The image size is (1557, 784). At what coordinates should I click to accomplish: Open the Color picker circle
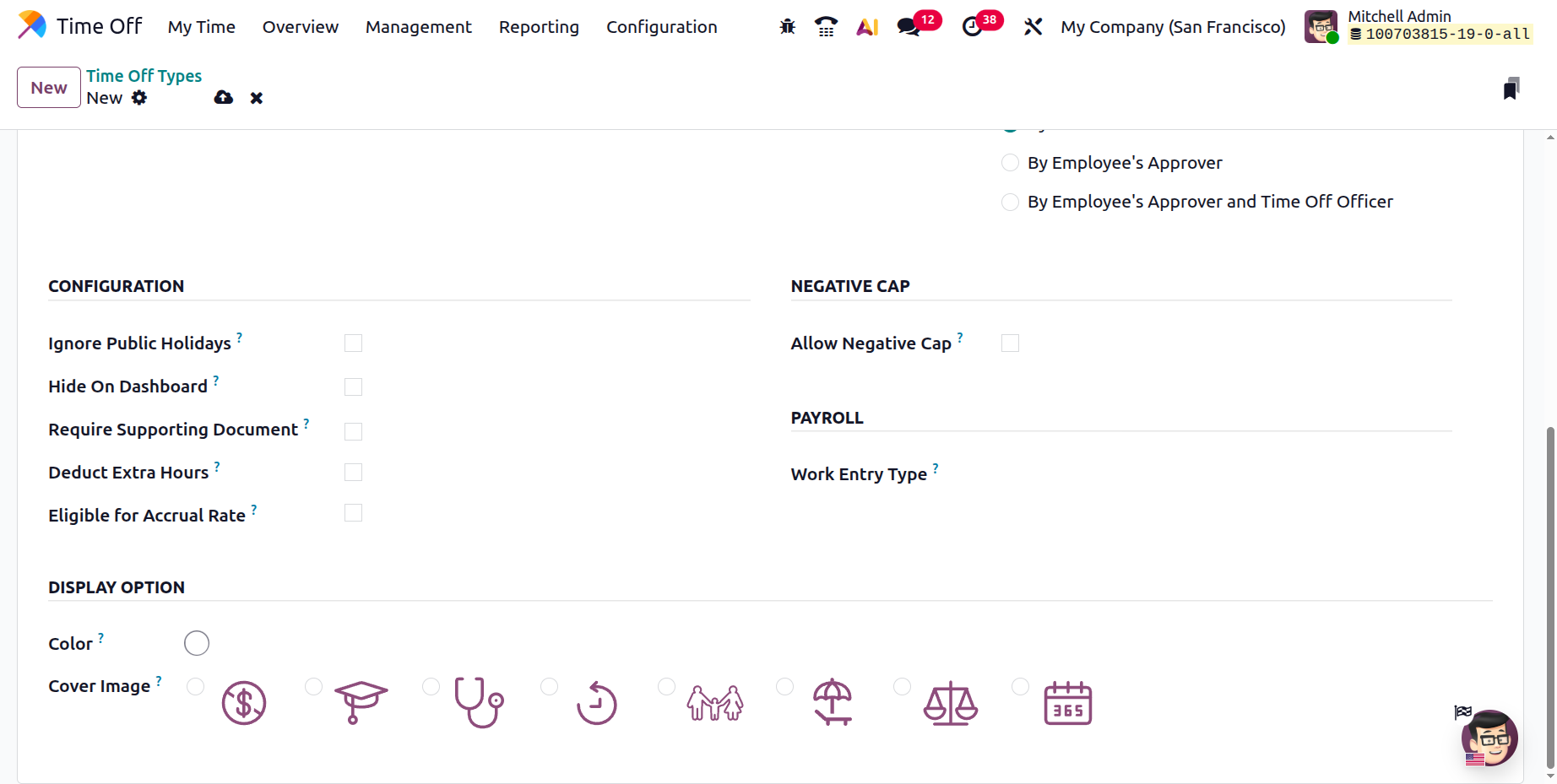coord(197,643)
